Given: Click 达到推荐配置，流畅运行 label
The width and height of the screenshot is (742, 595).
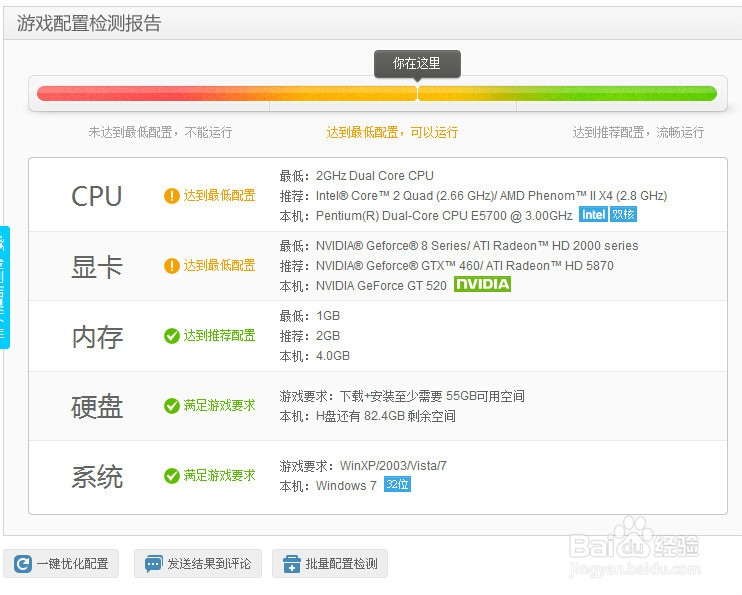Looking at the screenshot, I should point(638,132).
